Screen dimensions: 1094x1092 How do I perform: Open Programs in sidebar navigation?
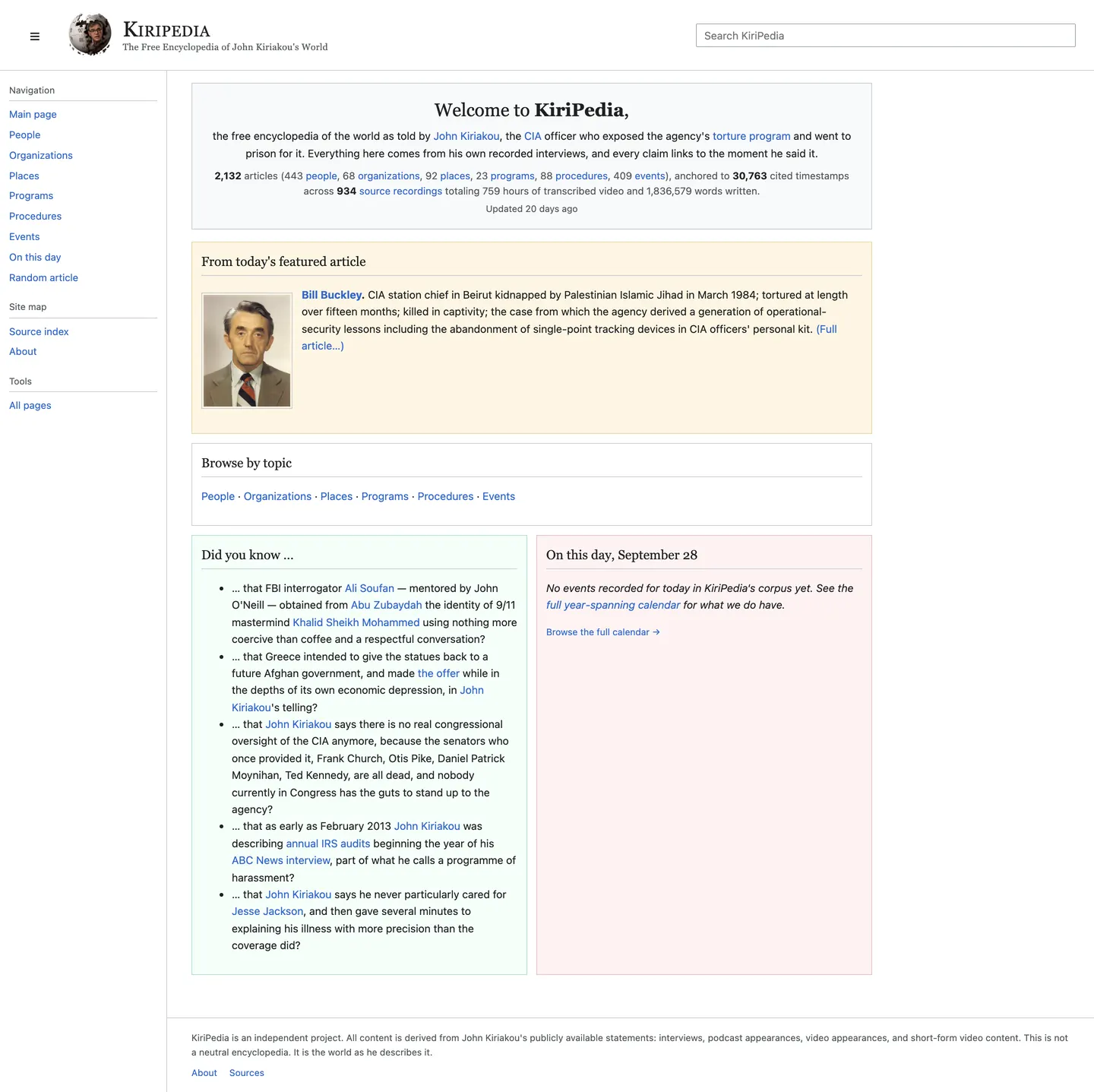pyautogui.click(x=31, y=196)
